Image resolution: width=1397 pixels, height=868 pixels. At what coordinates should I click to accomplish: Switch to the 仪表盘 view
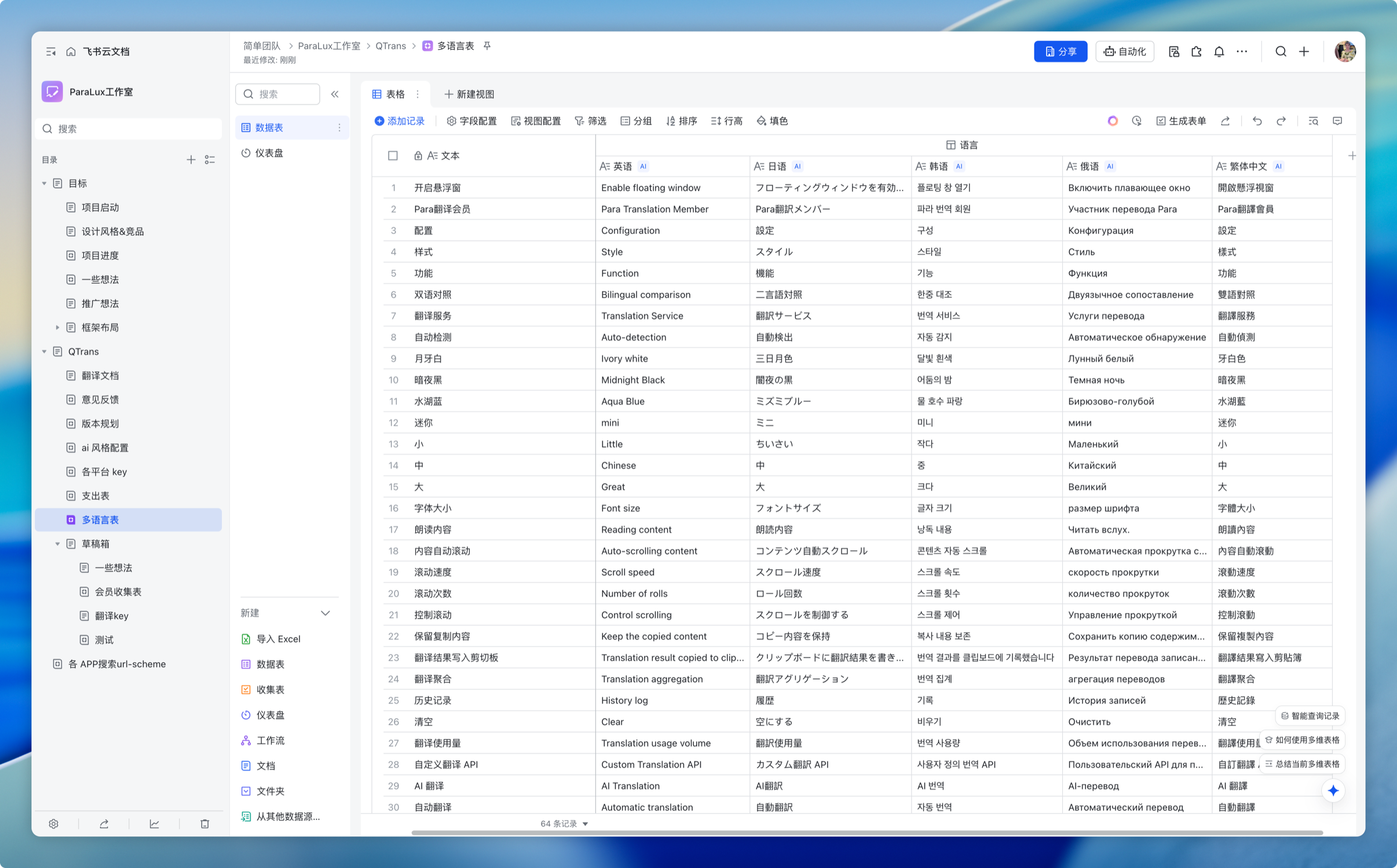(269, 153)
